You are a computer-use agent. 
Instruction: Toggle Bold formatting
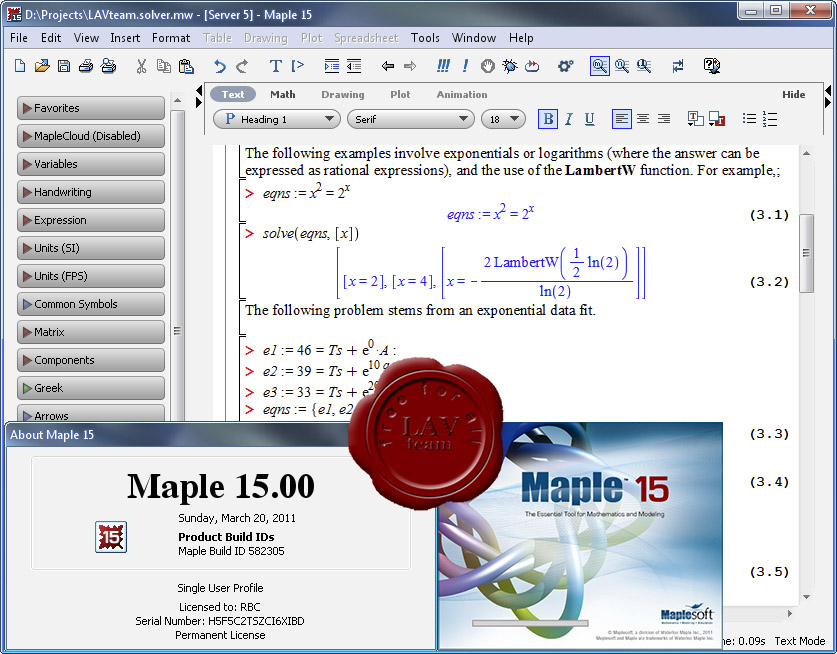click(548, 119)
